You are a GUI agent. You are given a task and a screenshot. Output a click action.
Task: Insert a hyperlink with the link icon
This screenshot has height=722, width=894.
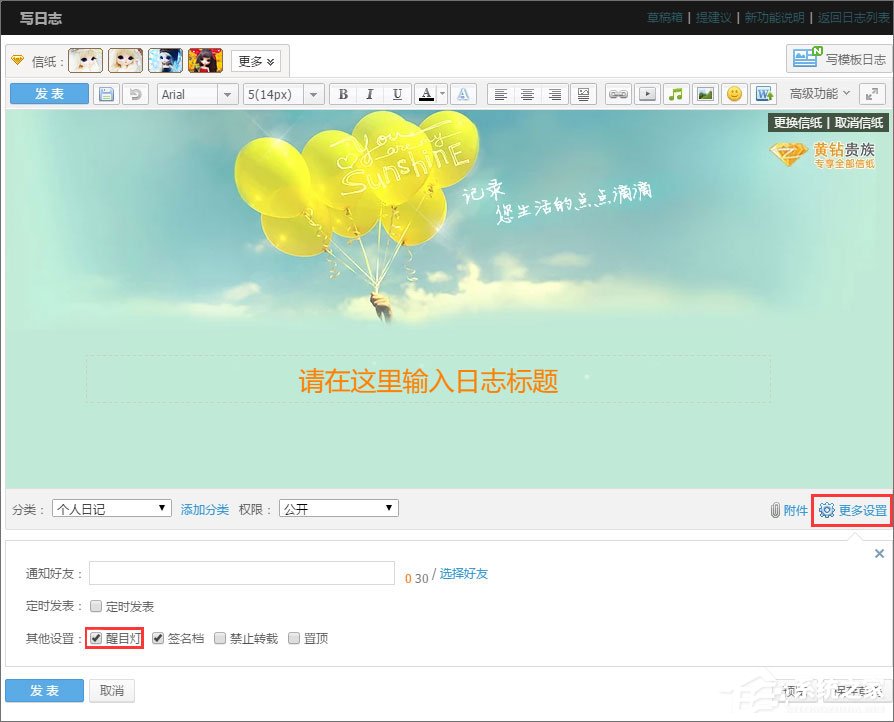(x=618, y=94)
